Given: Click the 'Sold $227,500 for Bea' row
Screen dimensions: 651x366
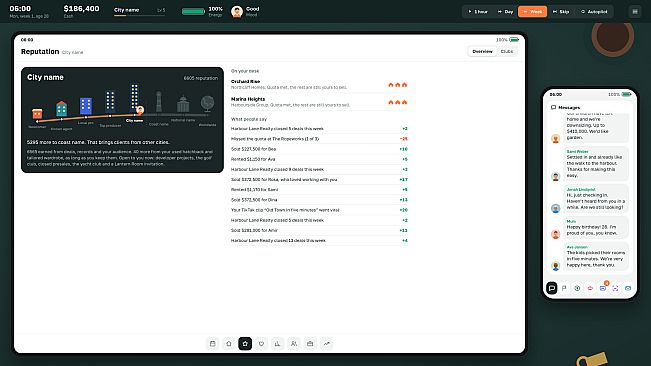Looking at the screenshot, I should pos(319,149).
